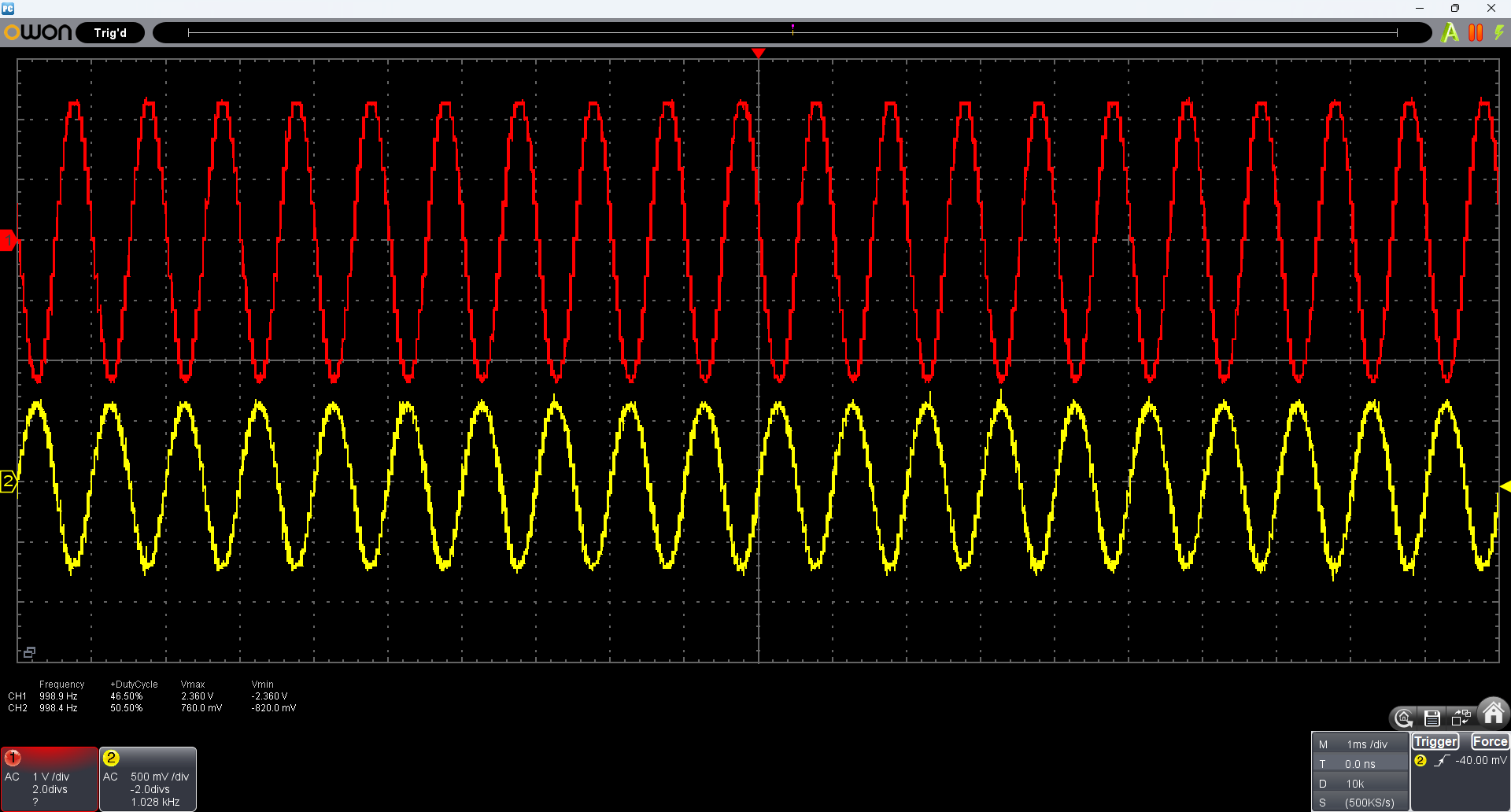Select the yellow channel 2 zero-level marker
Image resolution: width=1511 pixels, height=812 pixels.
[8, 481]
